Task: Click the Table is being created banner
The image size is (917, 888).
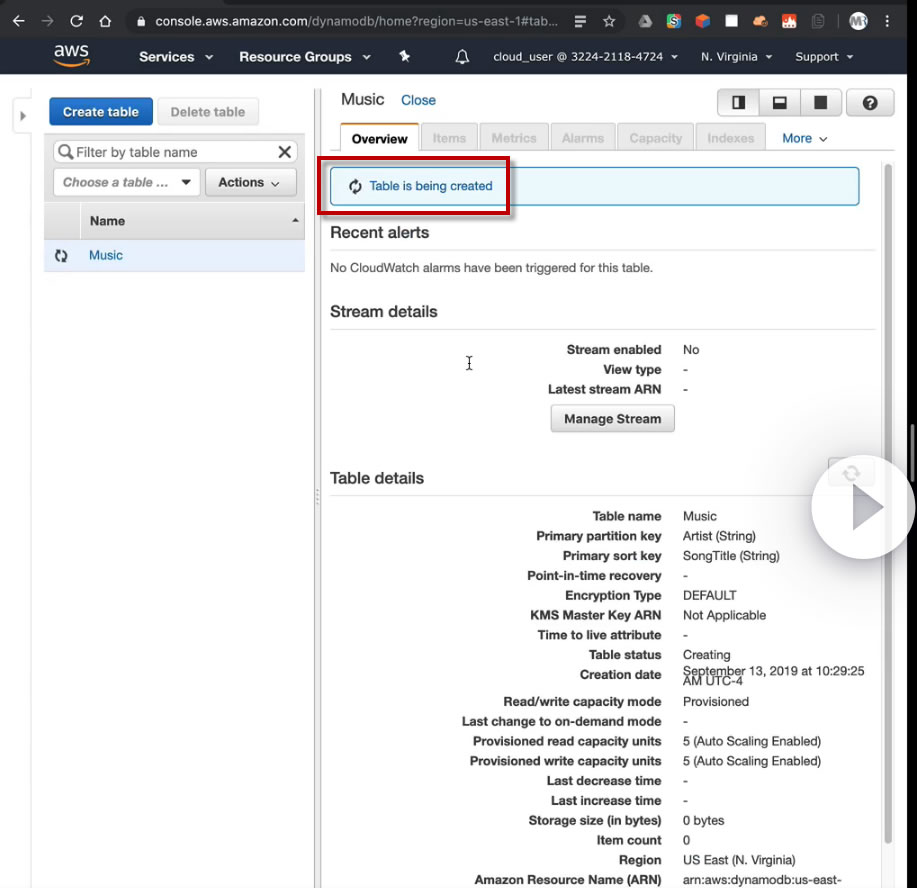Action: [x=594, y=186]
